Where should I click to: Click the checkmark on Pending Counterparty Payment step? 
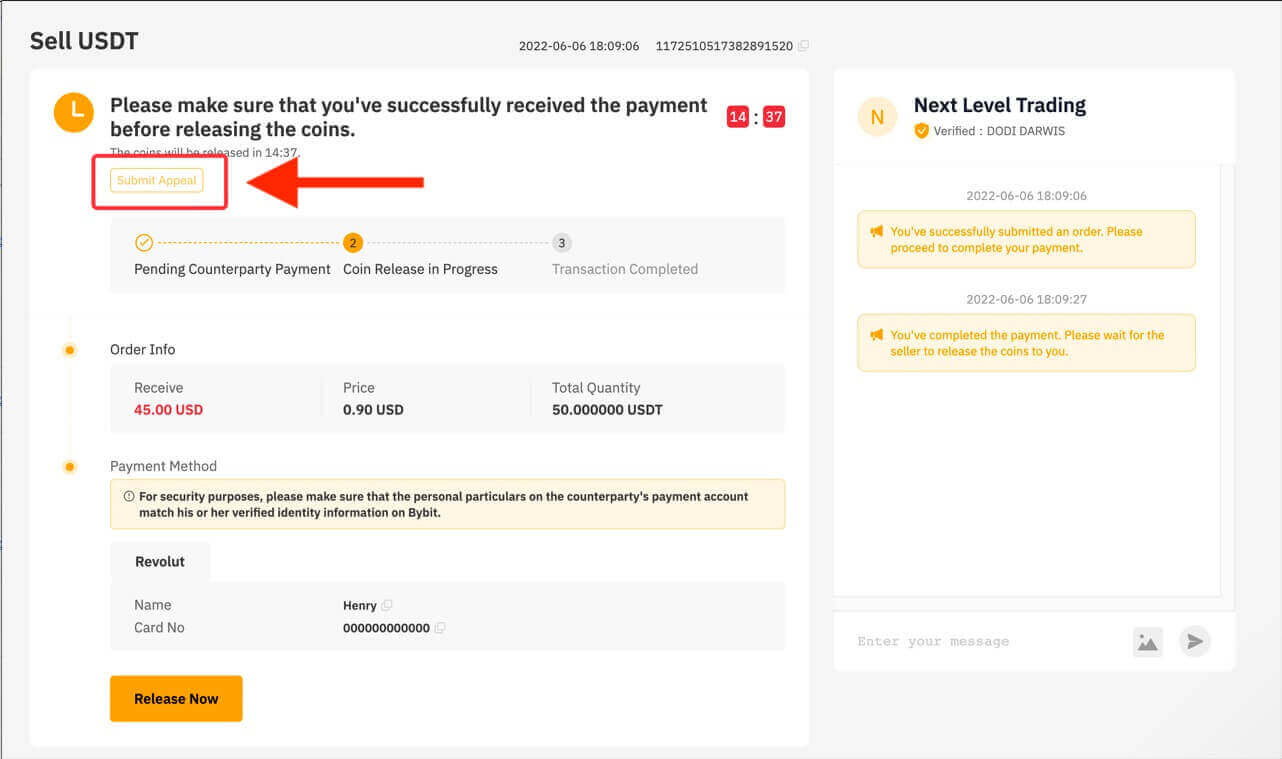pyautogui.click(x=143, y=242)
